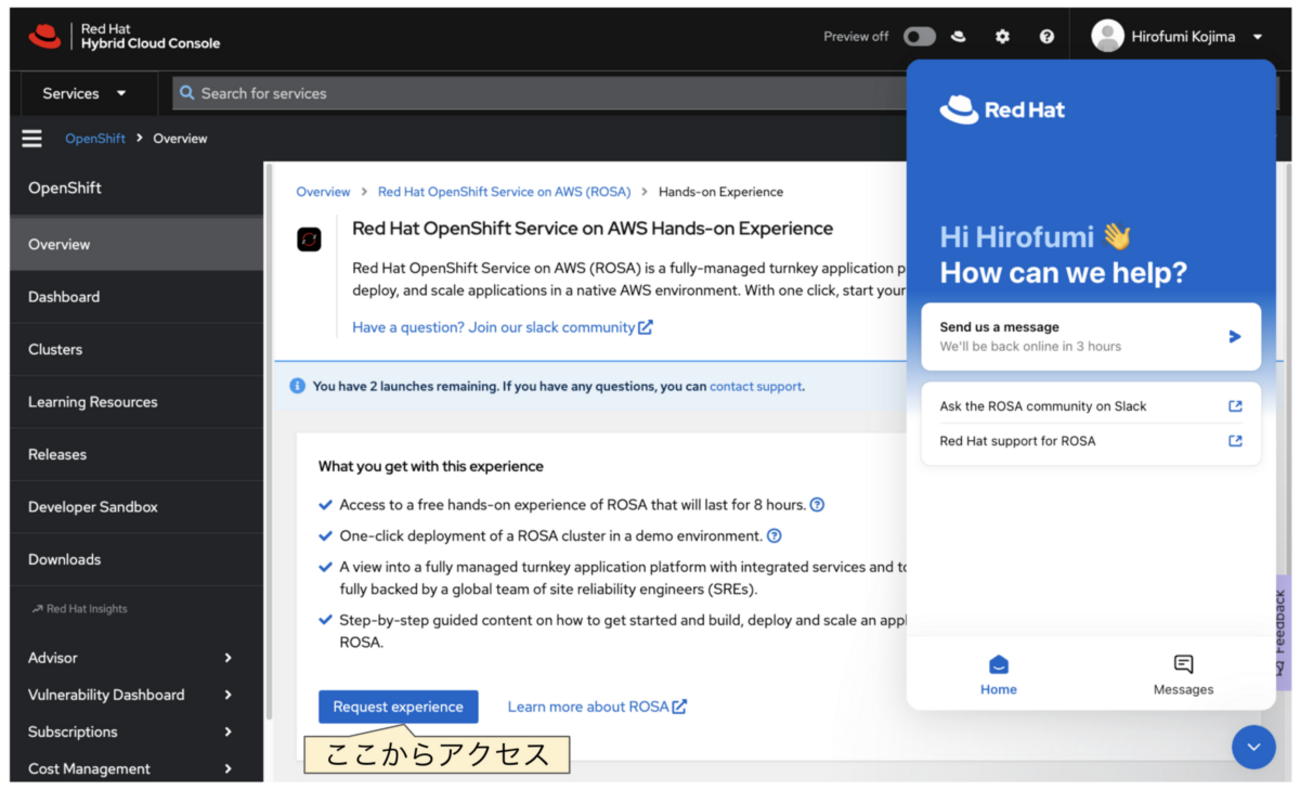This screenshot has height=790, width=1300.
Task: Focus the Search for services field
Action: [540, 93]
